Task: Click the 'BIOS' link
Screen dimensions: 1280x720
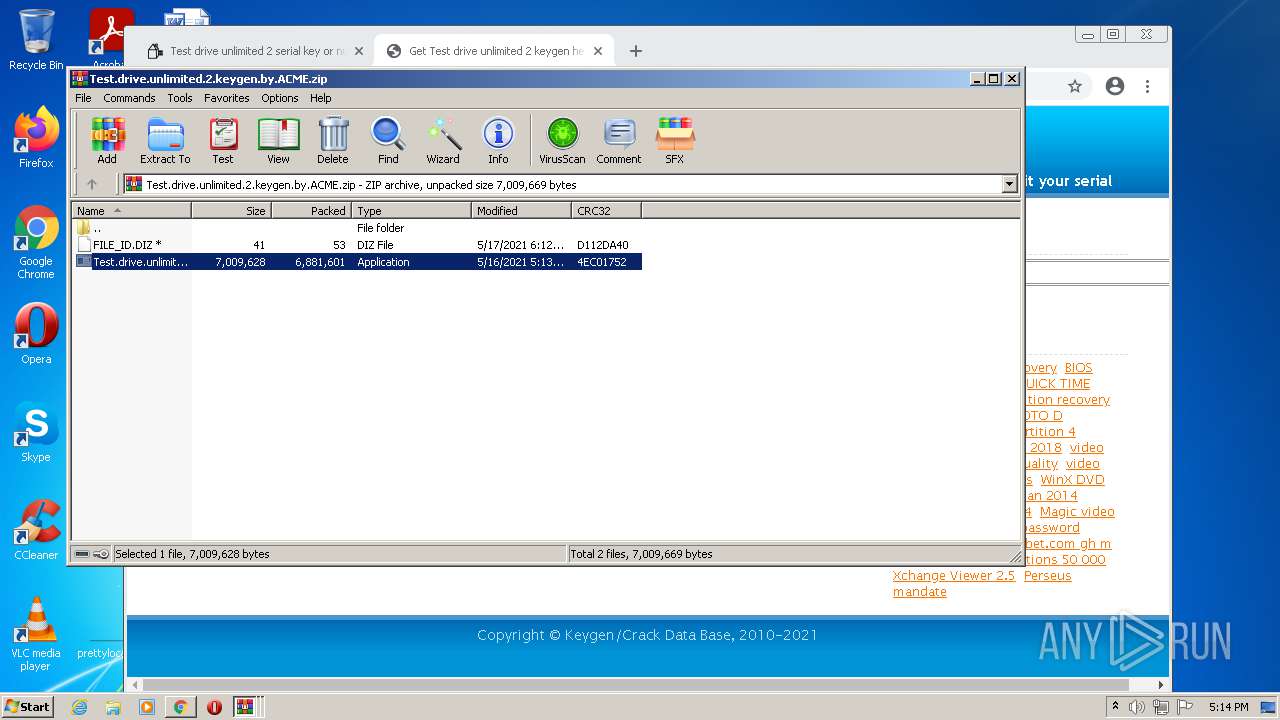Action: [1078, 368]
